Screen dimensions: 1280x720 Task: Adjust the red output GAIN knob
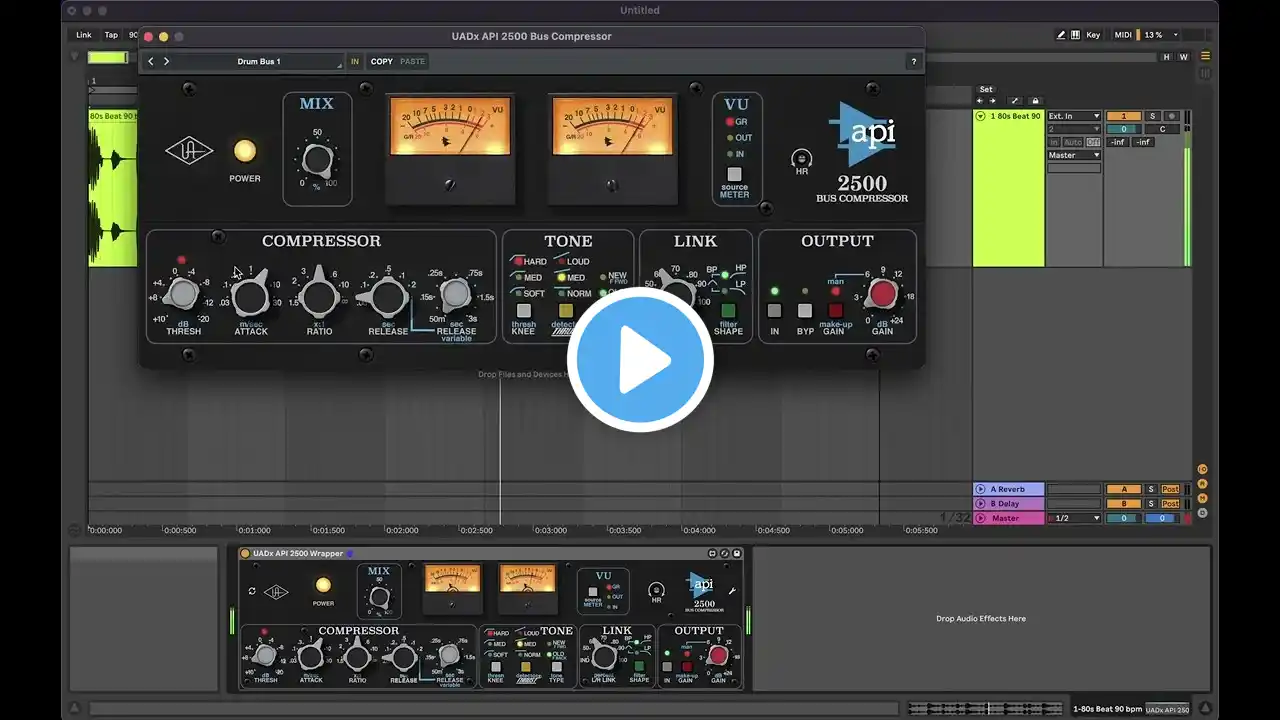tap(882, 294)
